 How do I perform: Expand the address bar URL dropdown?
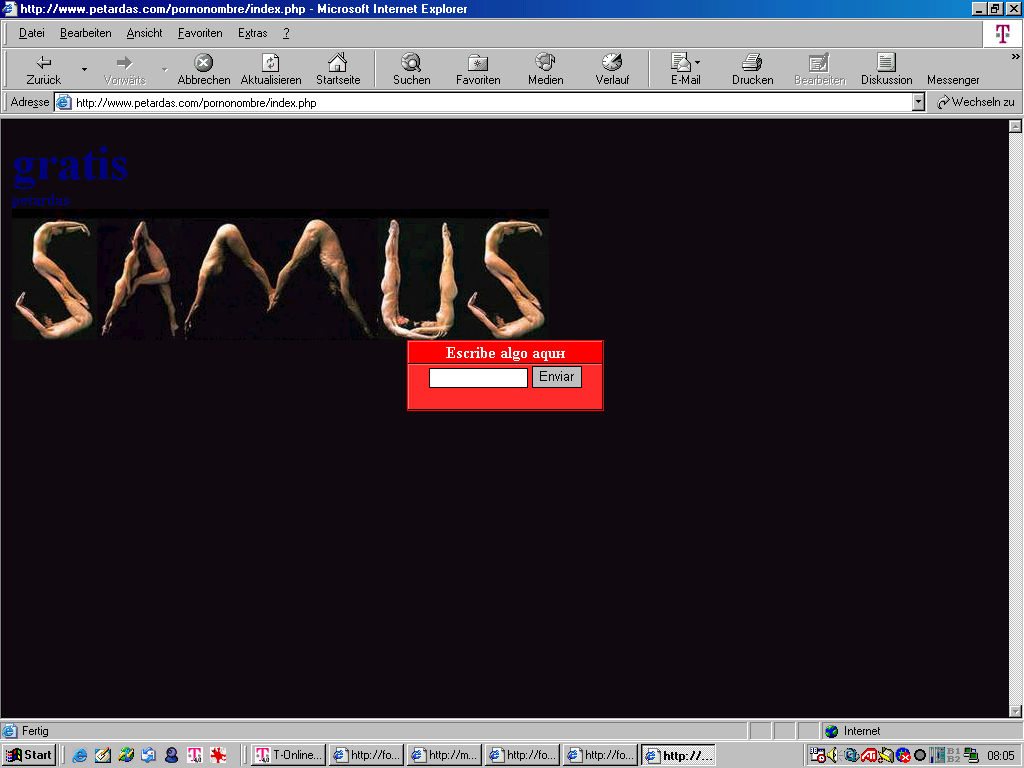point(918,102)
